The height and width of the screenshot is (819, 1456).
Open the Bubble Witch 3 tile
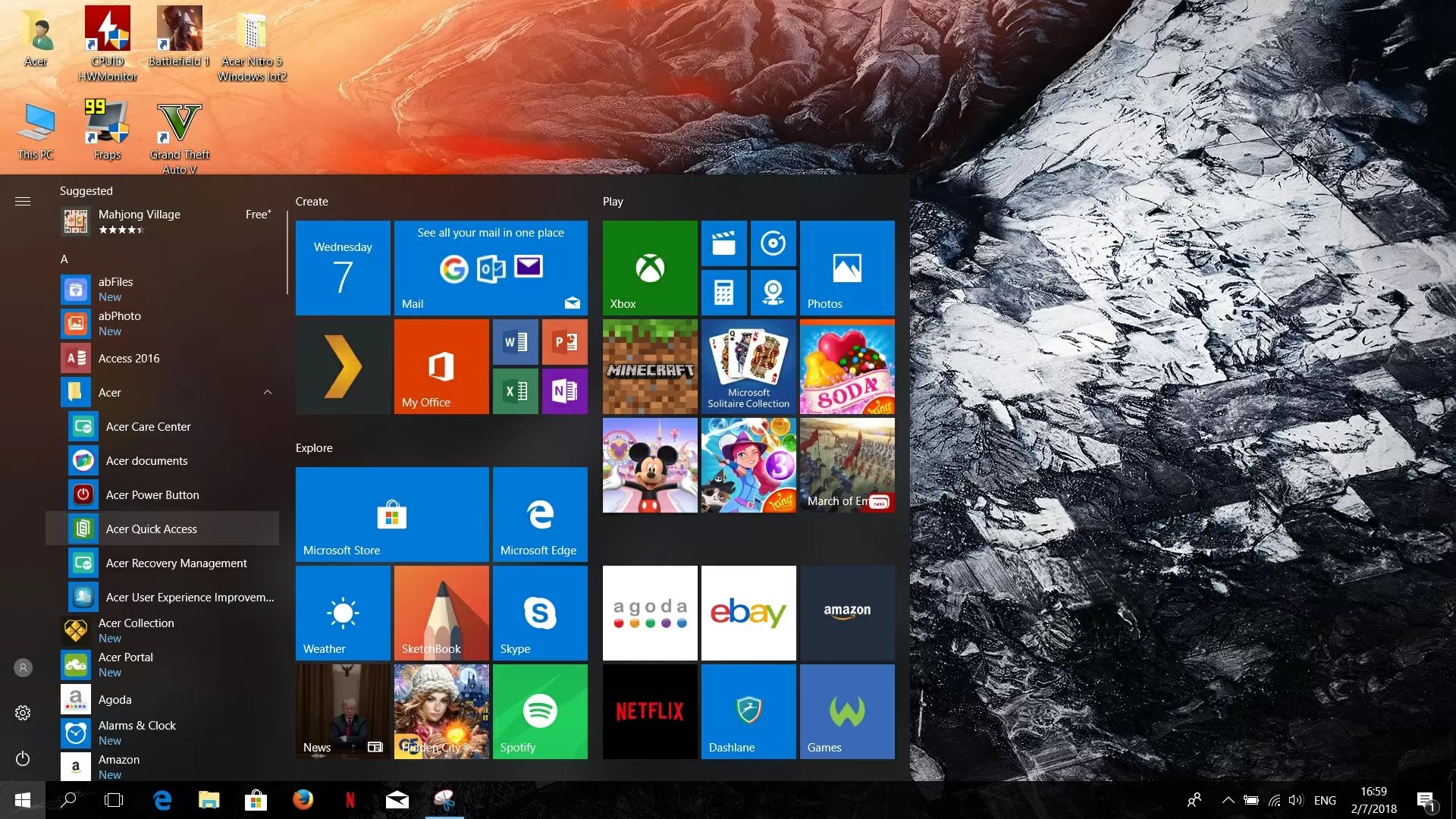pyautogui.click(x=748, y=465)
